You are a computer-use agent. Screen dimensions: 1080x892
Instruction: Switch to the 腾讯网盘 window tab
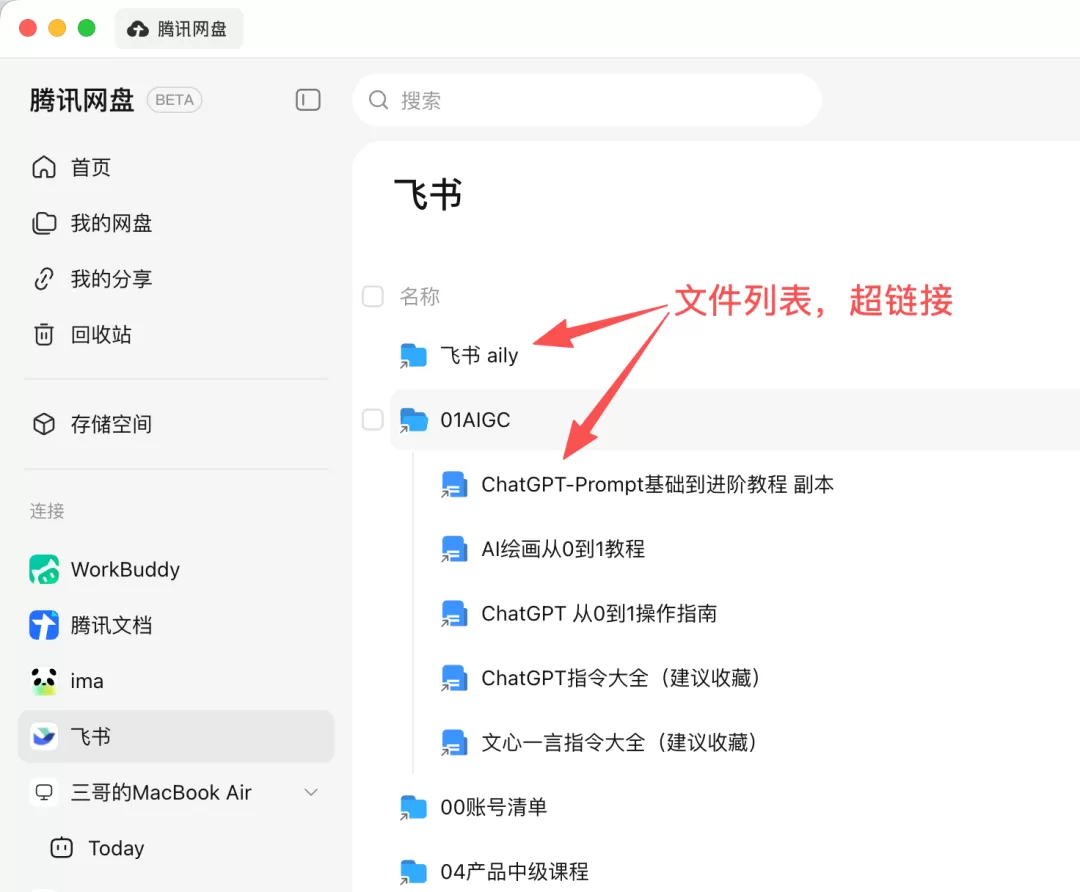pos(179,29)
